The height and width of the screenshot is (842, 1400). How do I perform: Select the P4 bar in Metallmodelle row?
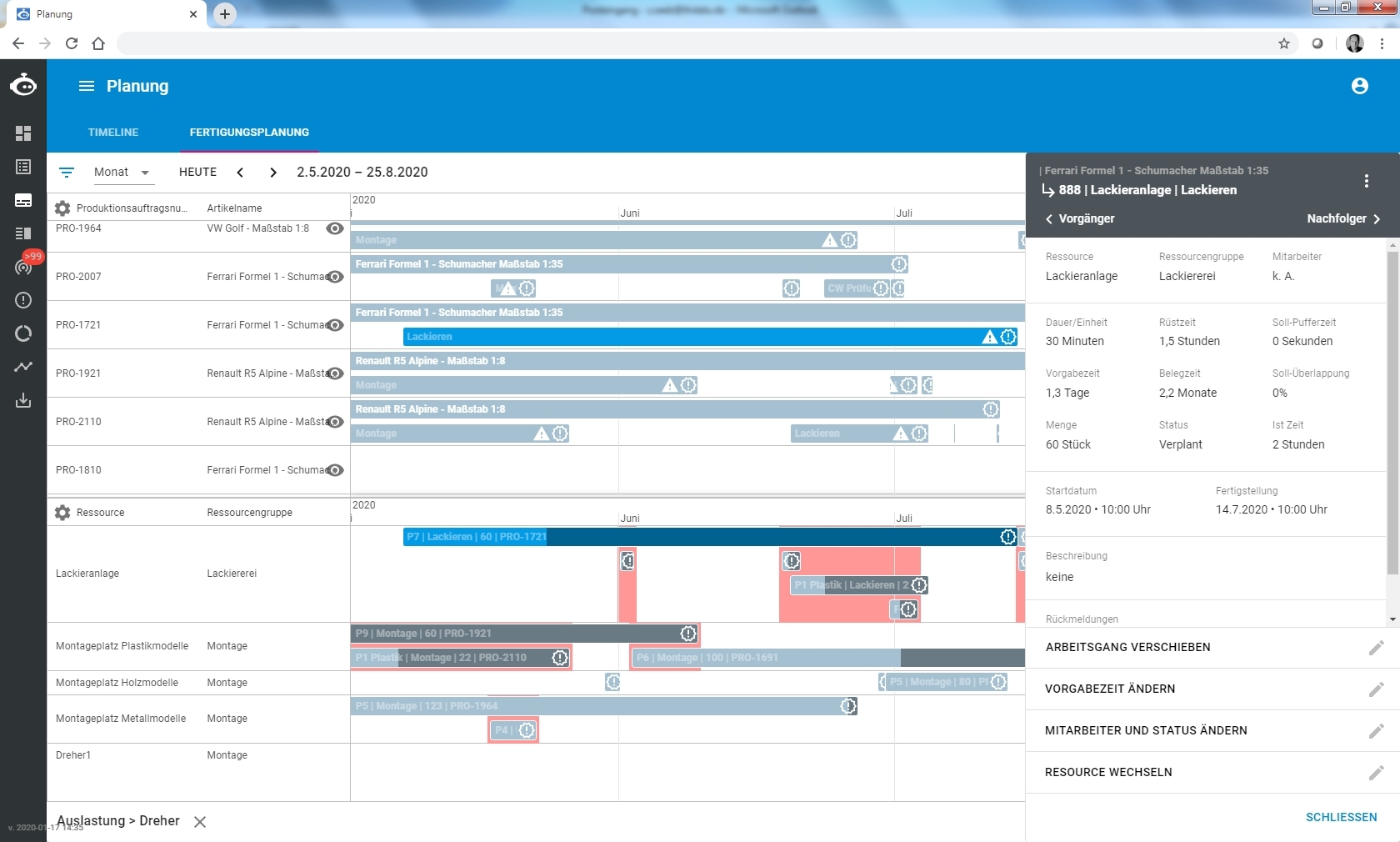click(513, 730)
